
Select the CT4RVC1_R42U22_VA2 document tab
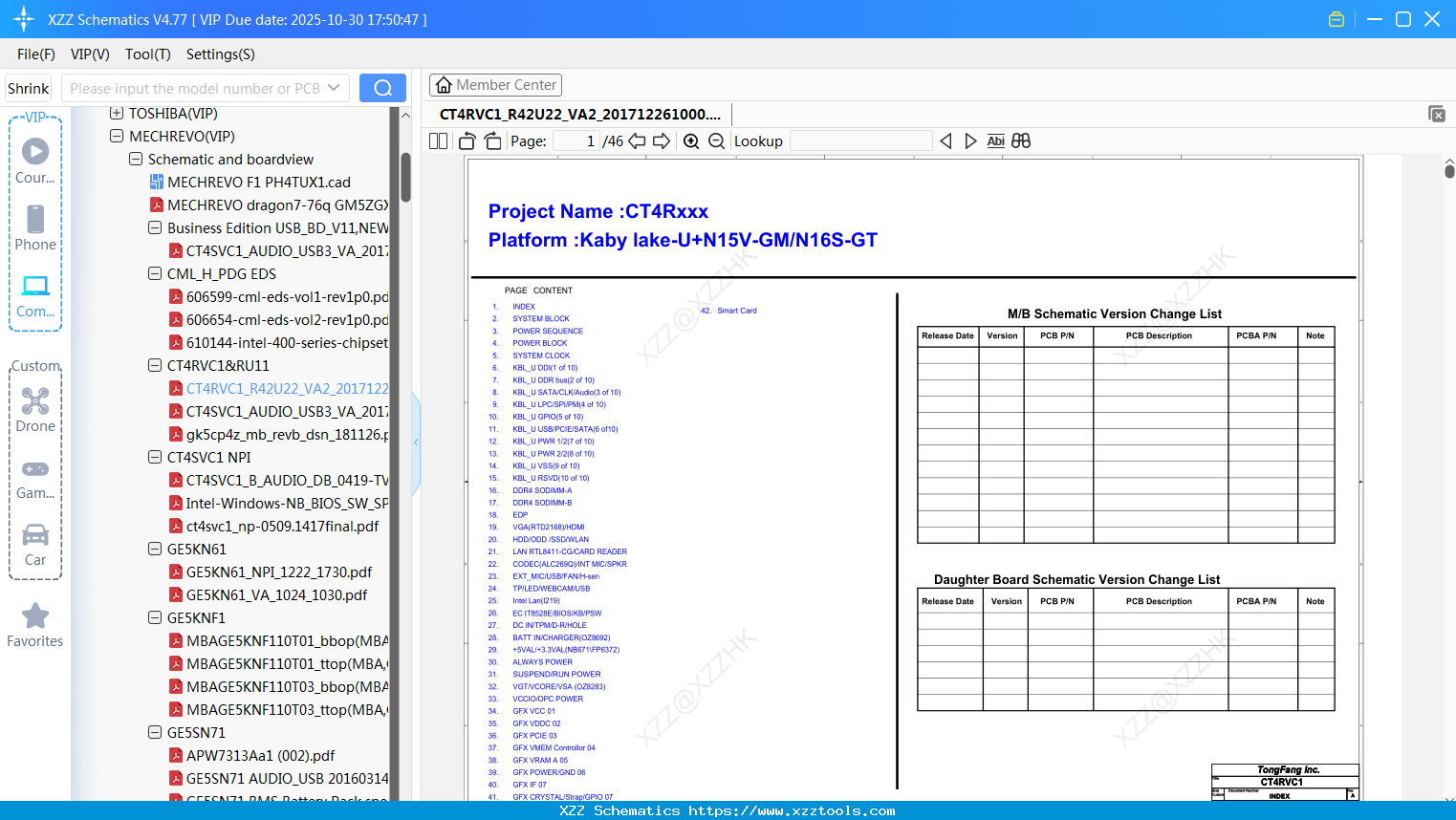(x=580, y=115)
